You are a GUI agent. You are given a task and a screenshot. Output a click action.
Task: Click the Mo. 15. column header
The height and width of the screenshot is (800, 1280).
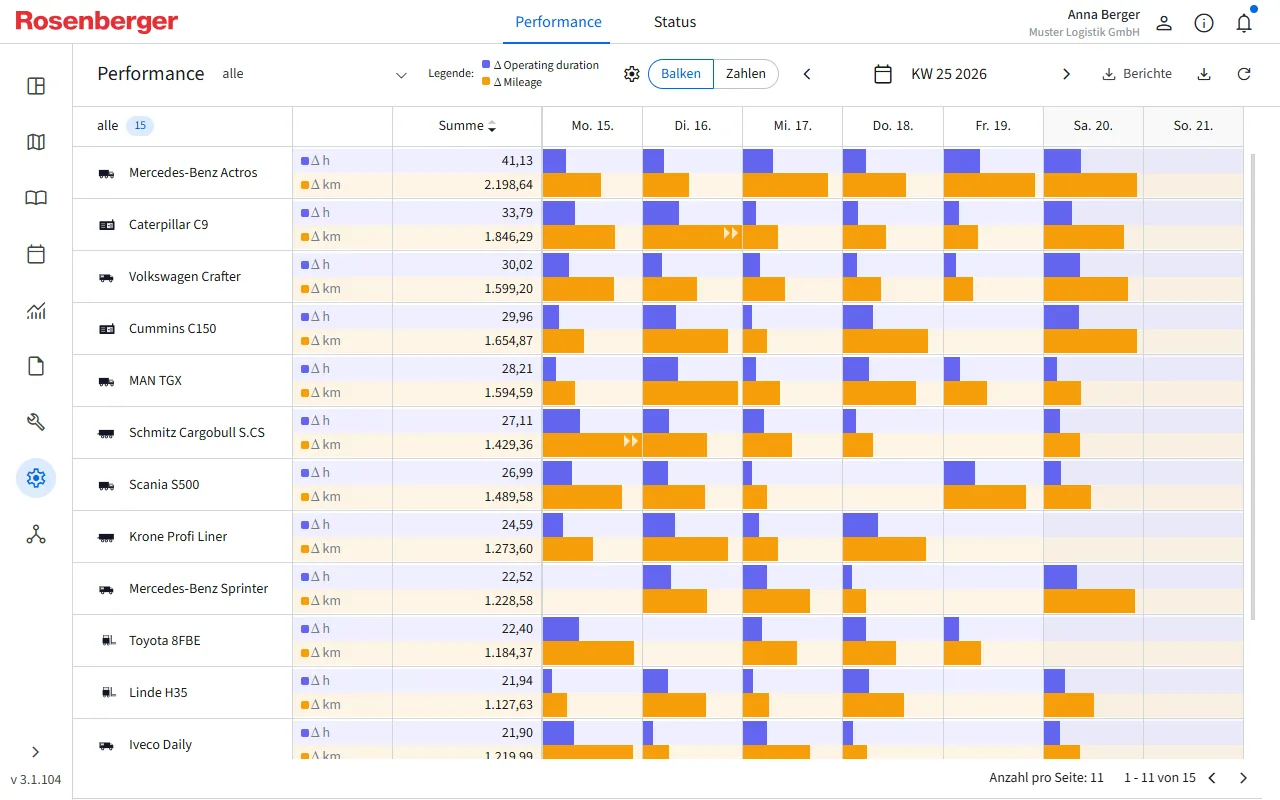(x=592, y=126)
